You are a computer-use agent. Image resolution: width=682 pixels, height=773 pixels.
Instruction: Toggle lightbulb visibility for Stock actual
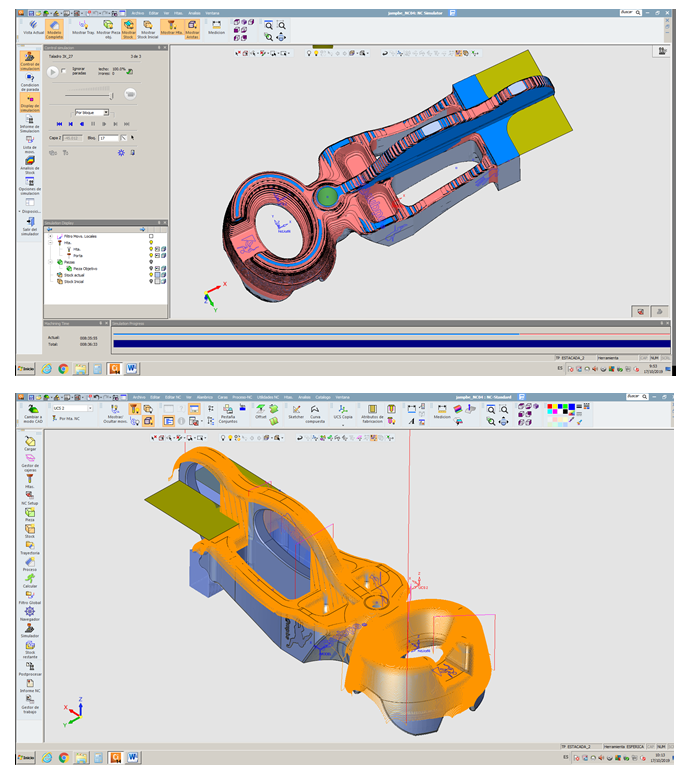click(151, 275)
